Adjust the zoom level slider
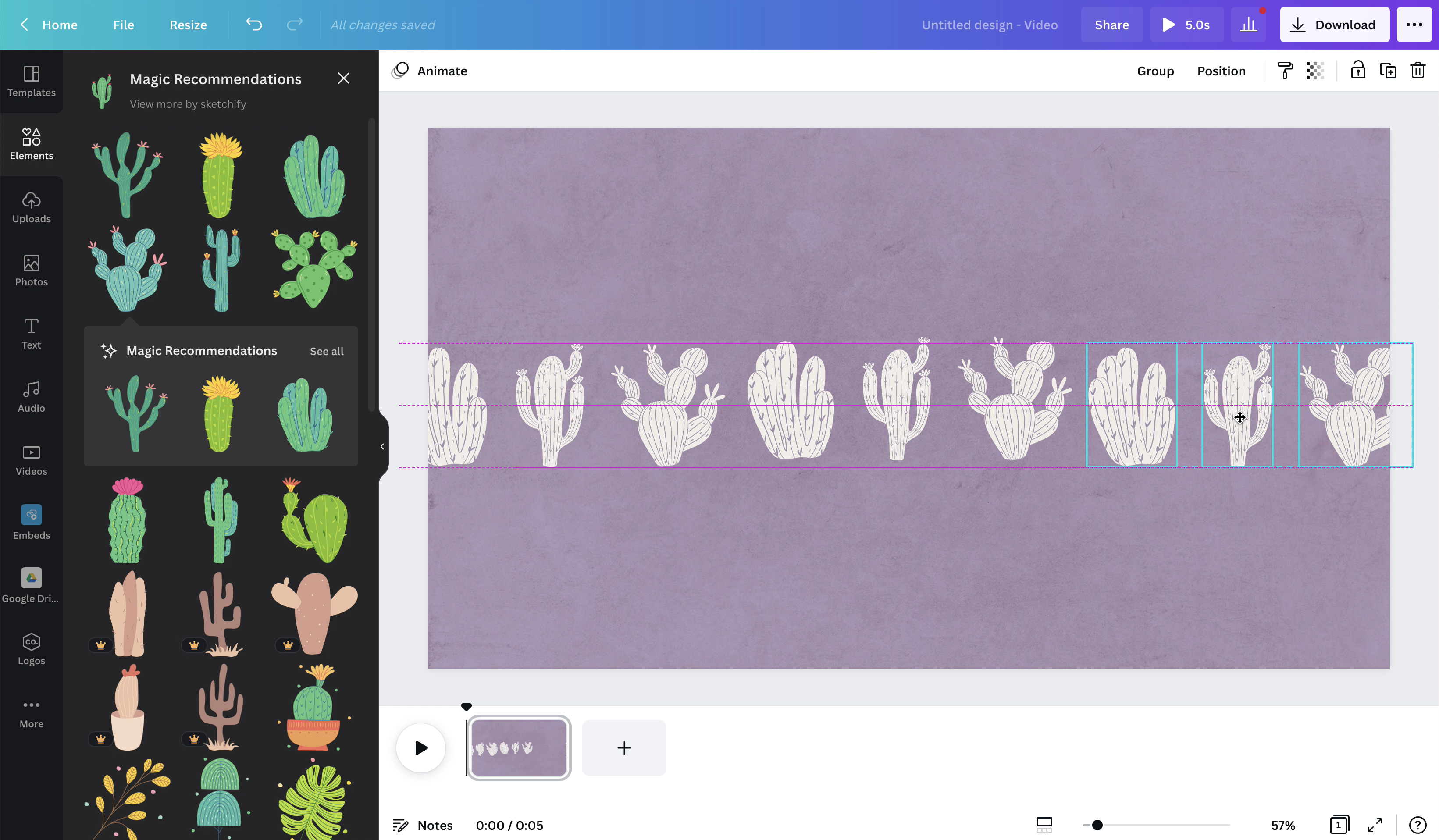Screen dimensions: 1439x840 1097,825
